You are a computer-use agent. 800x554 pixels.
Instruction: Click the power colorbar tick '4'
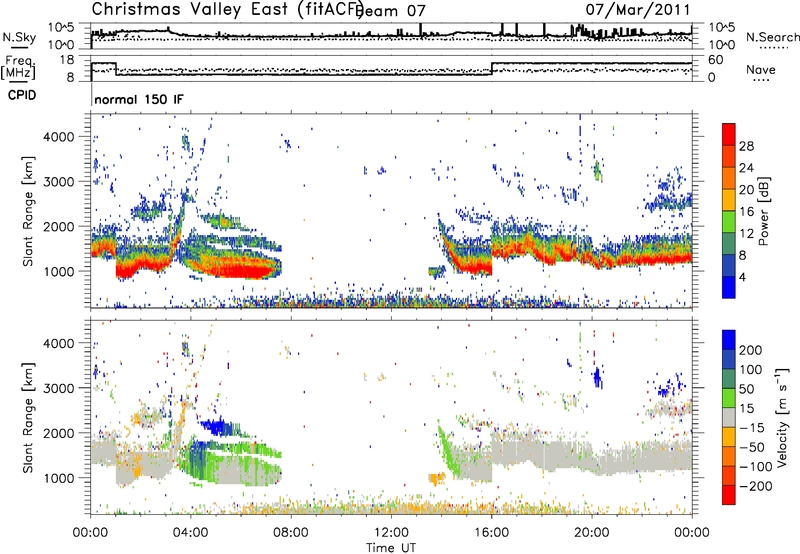pos(743,277)
